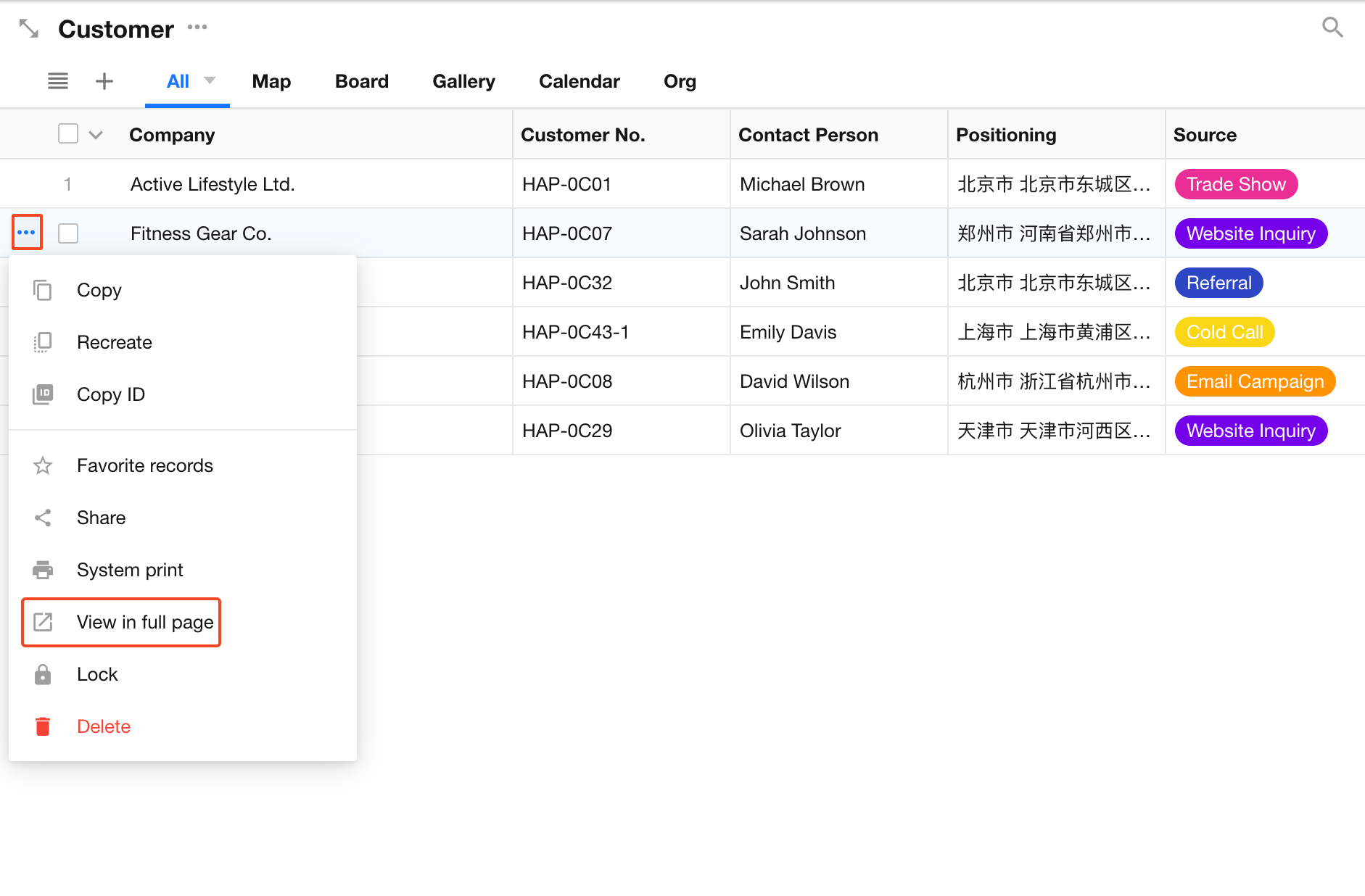Screen dimensions: 1365x896
Task: Open the batch select chevron beside header checkbox
Action: (96, 135)
